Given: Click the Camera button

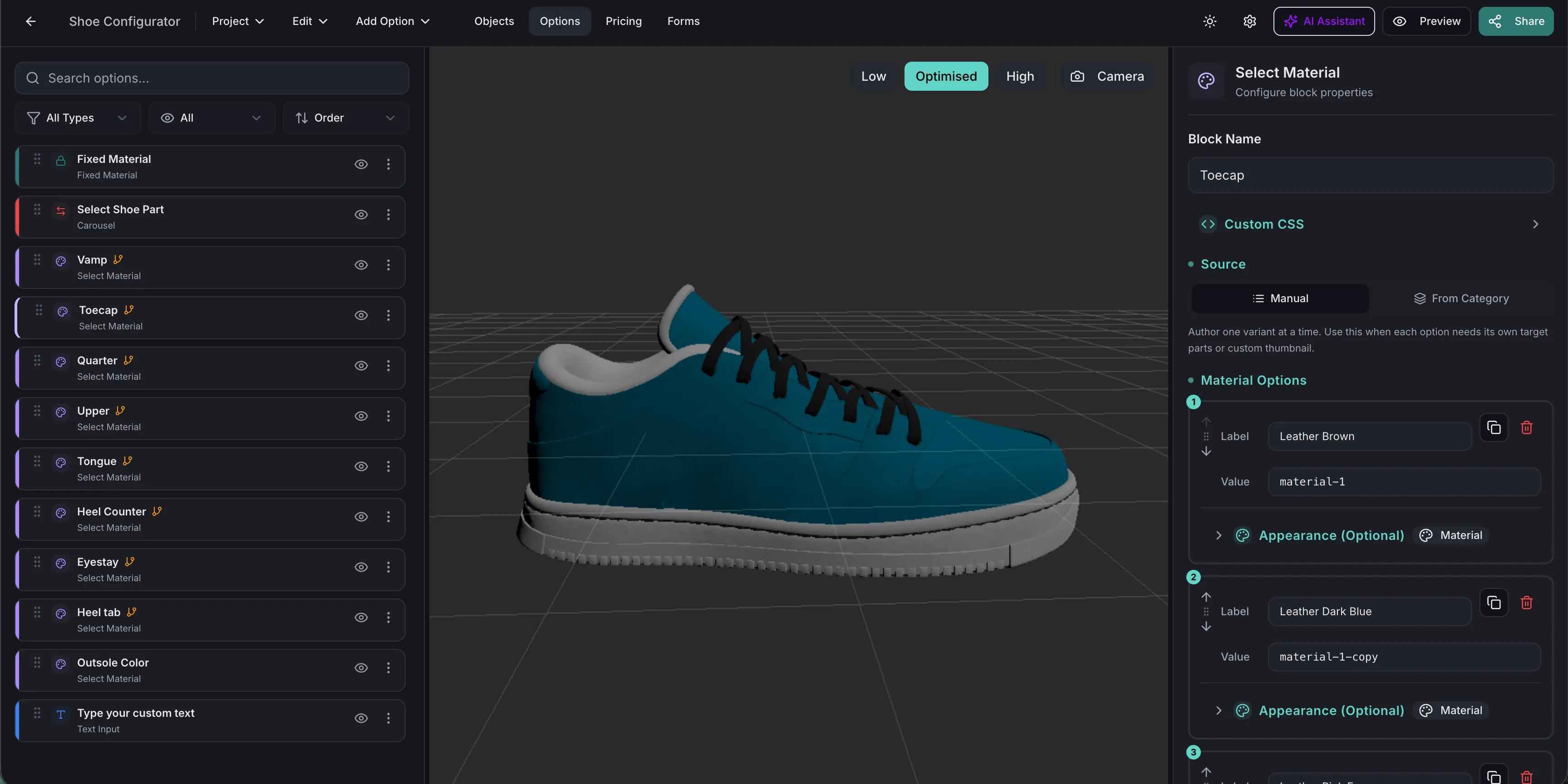Looking at the screenshot, I should pyautogui.click(x=1106, y=77).
